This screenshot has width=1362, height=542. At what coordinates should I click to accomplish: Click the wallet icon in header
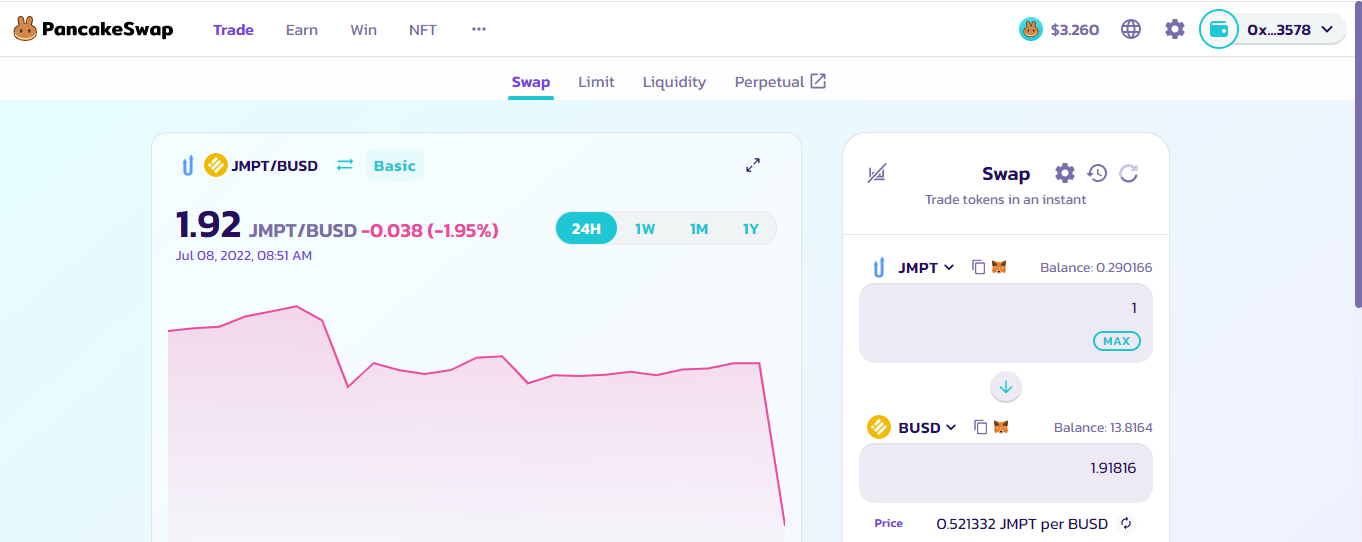pos(1219,29)
